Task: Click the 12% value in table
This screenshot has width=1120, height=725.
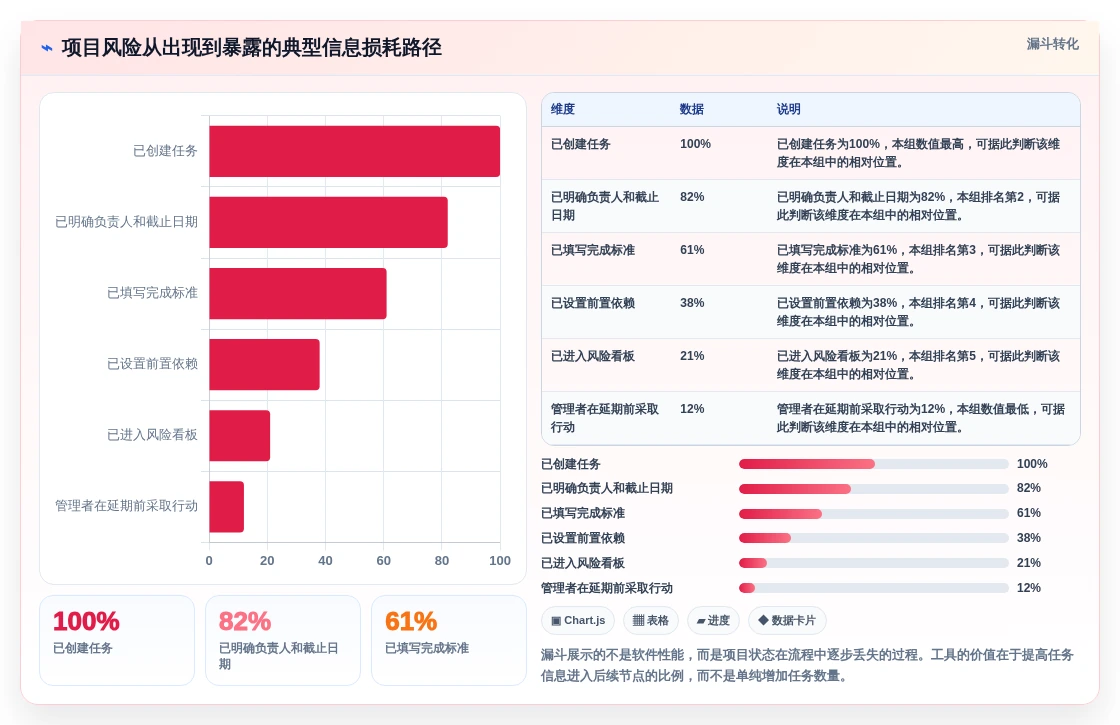Action: (692, 409)
